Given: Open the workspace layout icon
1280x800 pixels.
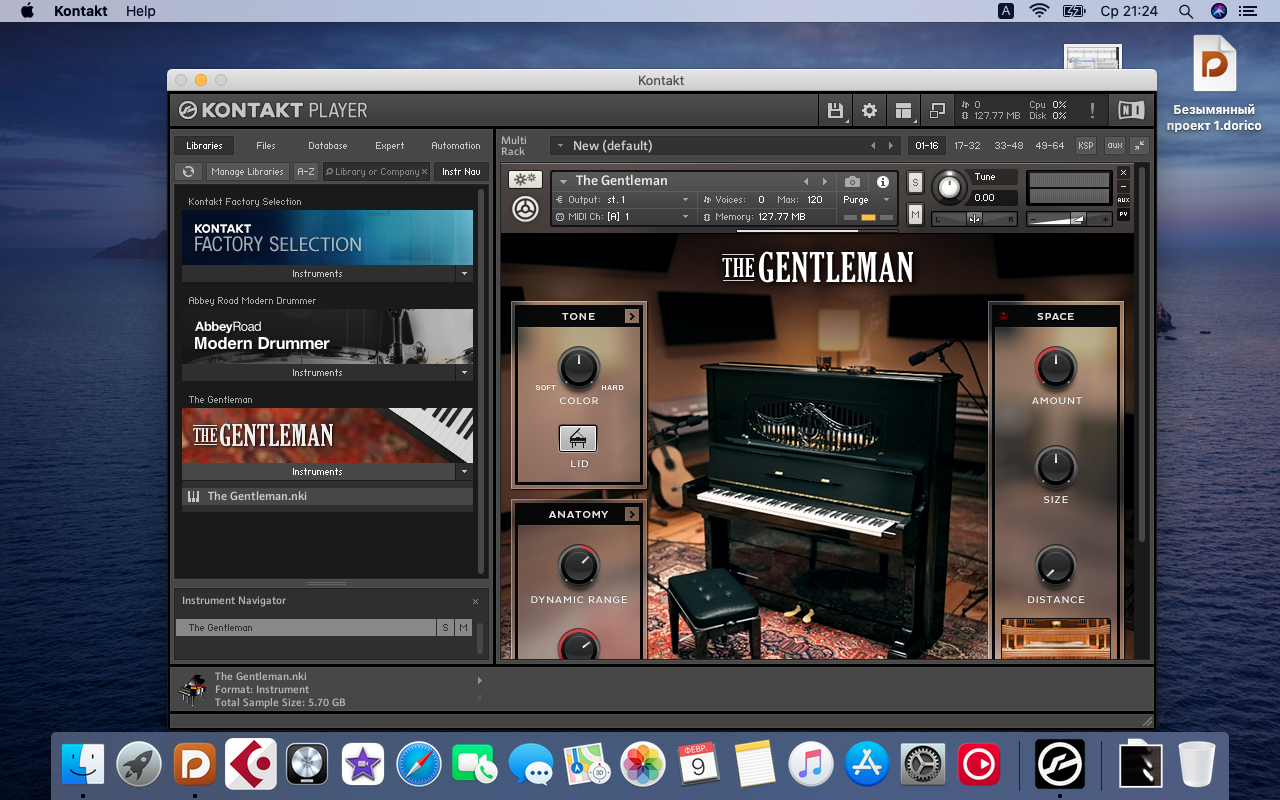Looking at the screenshot, I should [x=903, y=110].
